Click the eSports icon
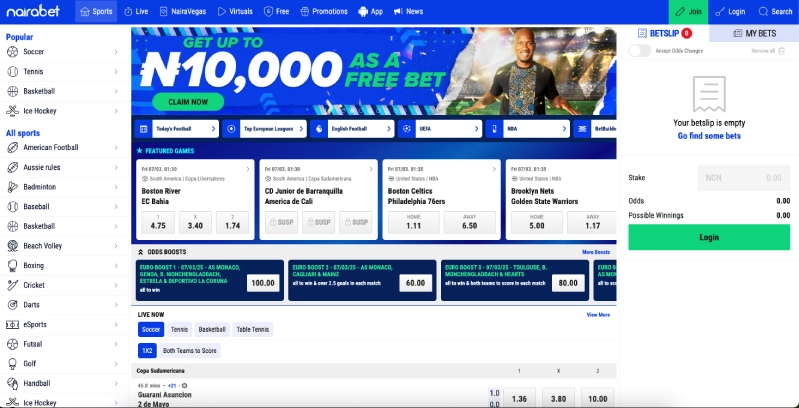 (13, 324)
